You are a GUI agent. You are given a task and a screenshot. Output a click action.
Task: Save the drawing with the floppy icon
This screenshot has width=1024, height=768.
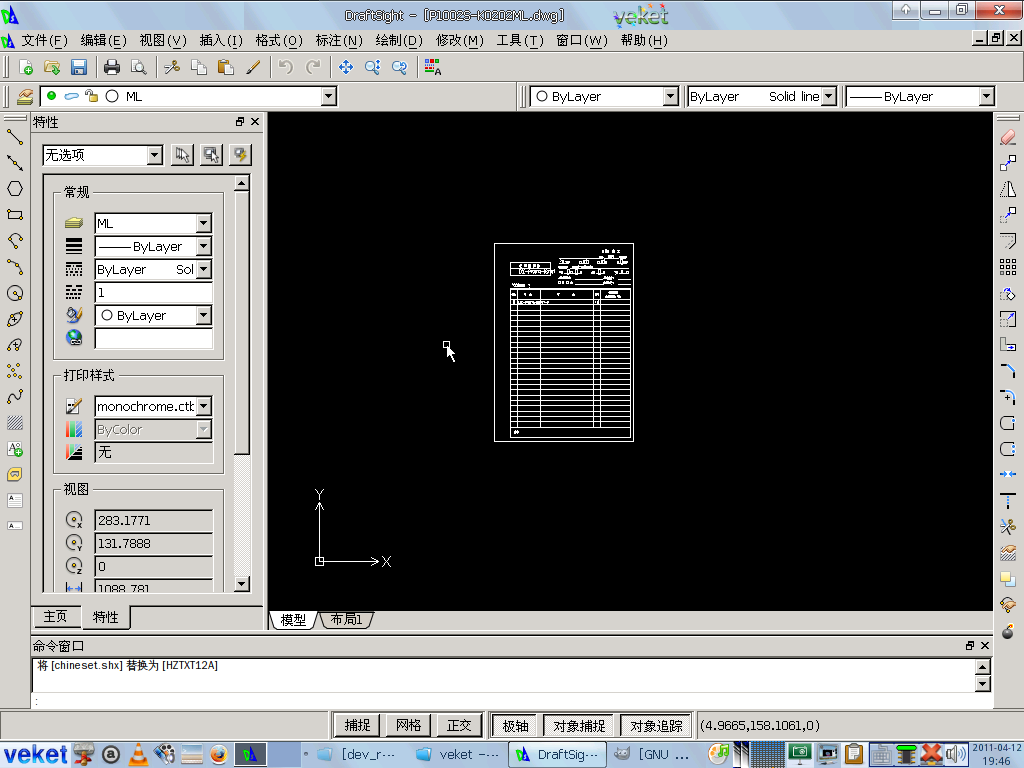(79, 67)
